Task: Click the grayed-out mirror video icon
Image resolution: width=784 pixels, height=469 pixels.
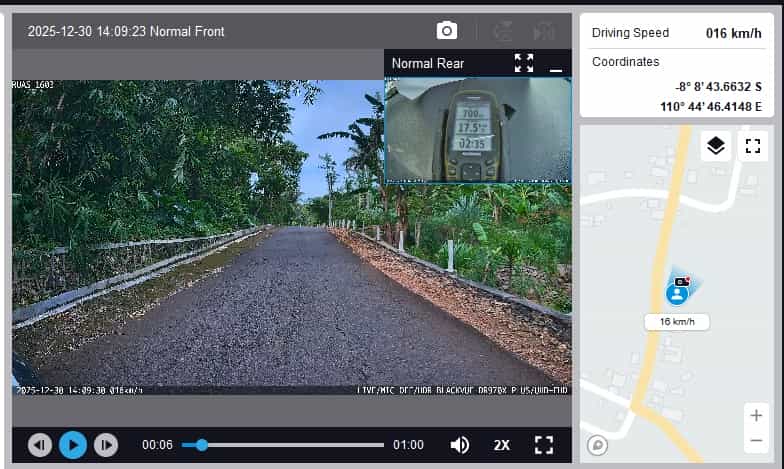Action: coord(544,31)
